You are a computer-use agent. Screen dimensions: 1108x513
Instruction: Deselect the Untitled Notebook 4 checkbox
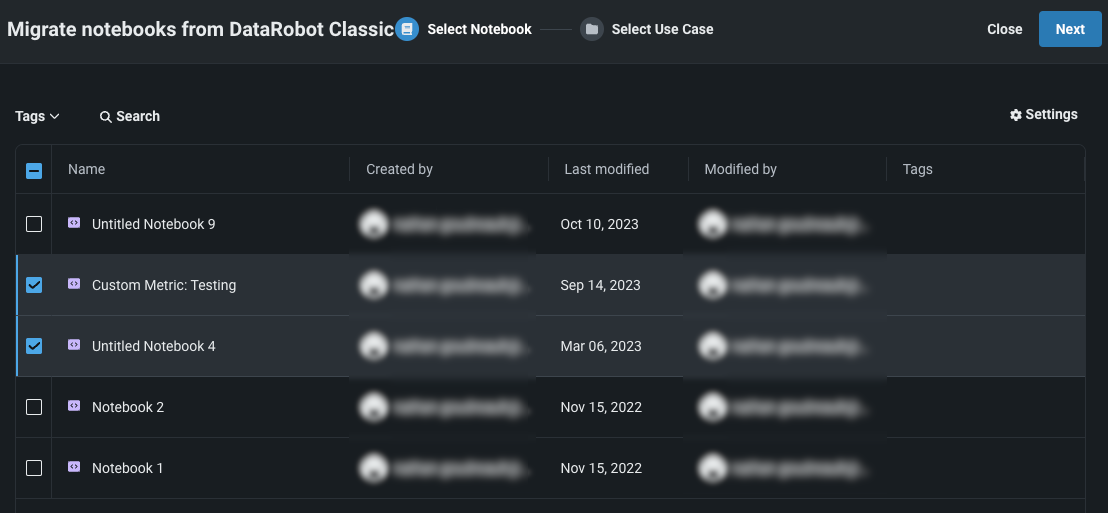34,346
